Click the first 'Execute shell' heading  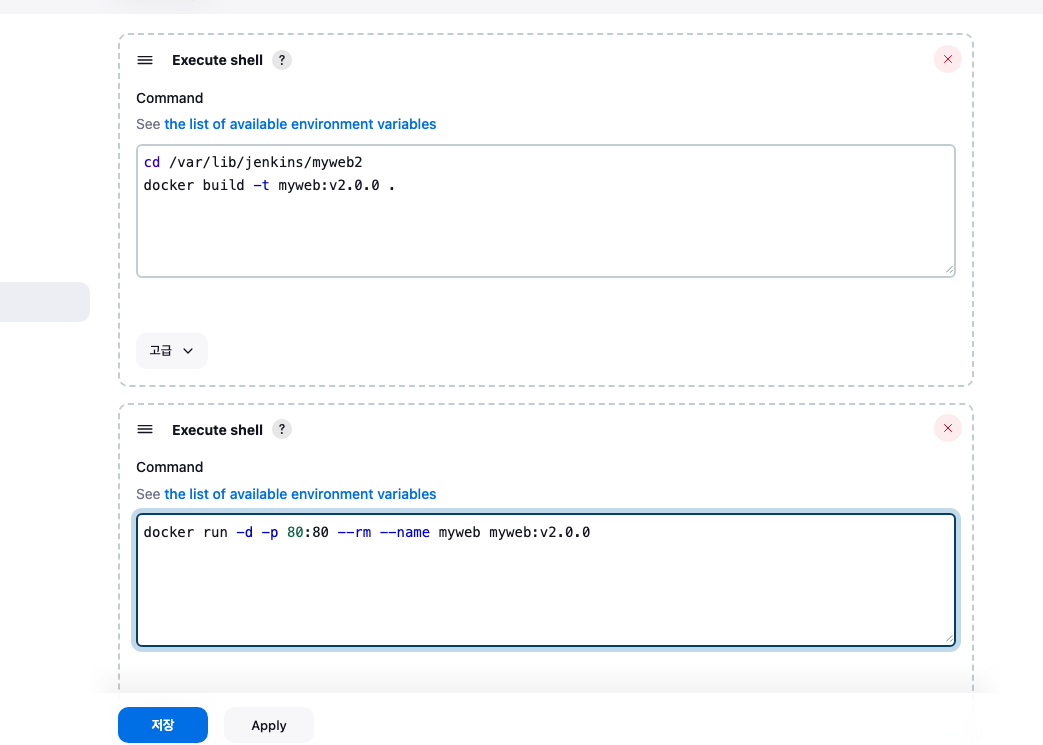pyautogui.click(x=218, y=61)
